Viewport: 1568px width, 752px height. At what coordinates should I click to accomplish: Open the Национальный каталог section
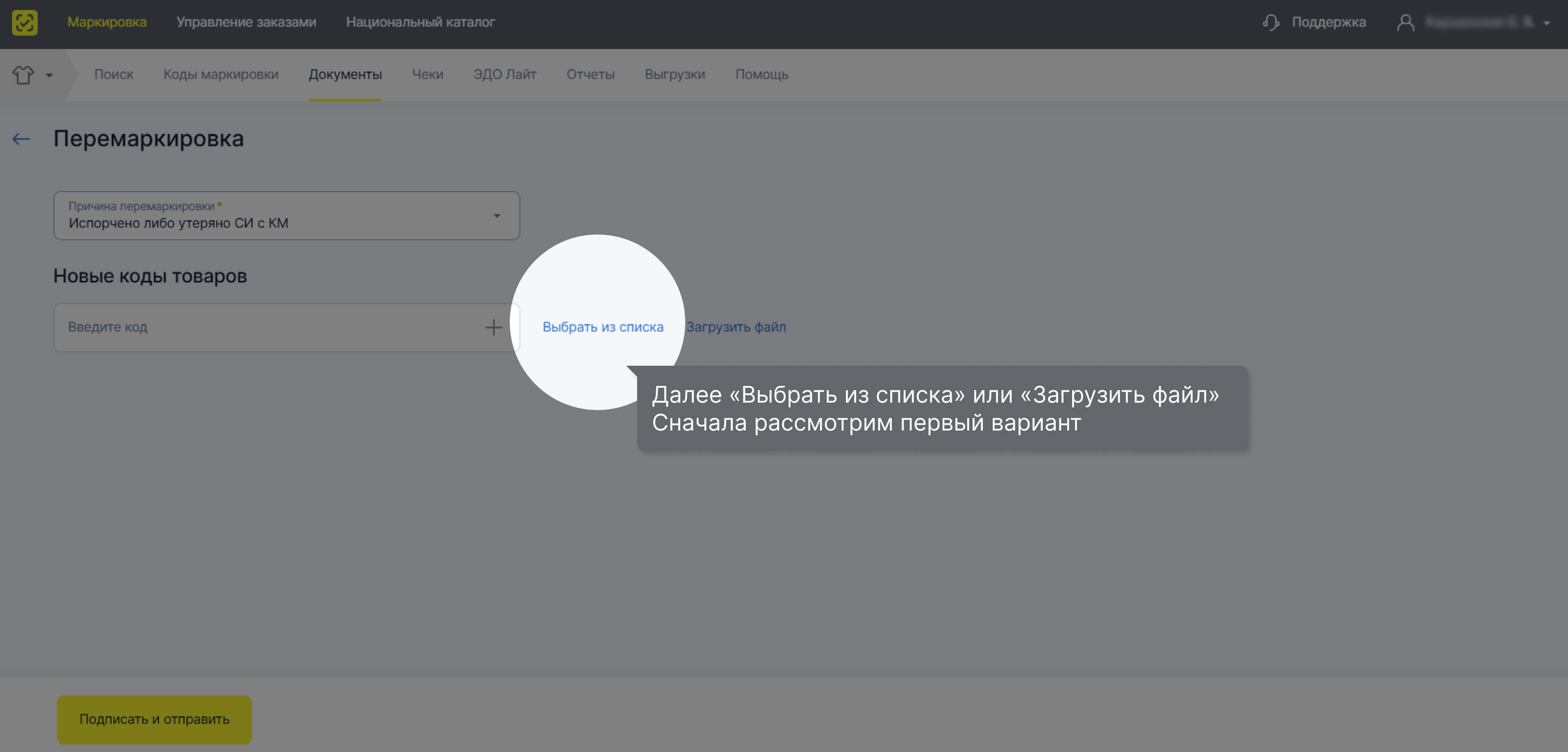421,22
